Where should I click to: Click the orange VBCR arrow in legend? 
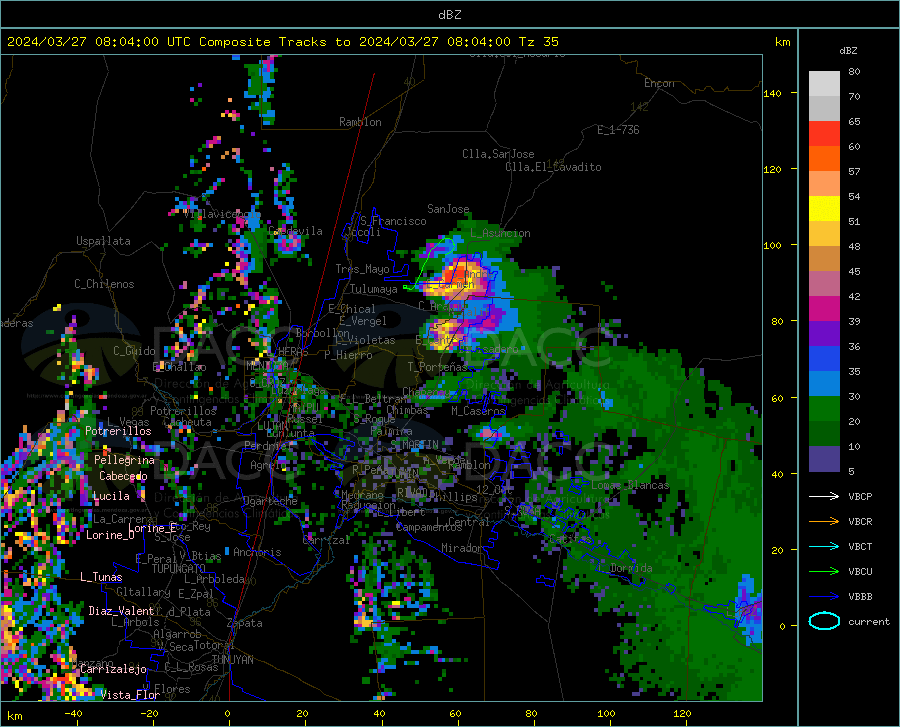tap(824, 521)
